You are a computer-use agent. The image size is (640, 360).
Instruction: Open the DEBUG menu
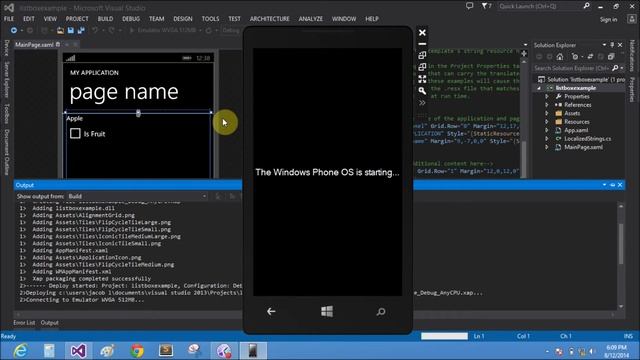[131, 19]
